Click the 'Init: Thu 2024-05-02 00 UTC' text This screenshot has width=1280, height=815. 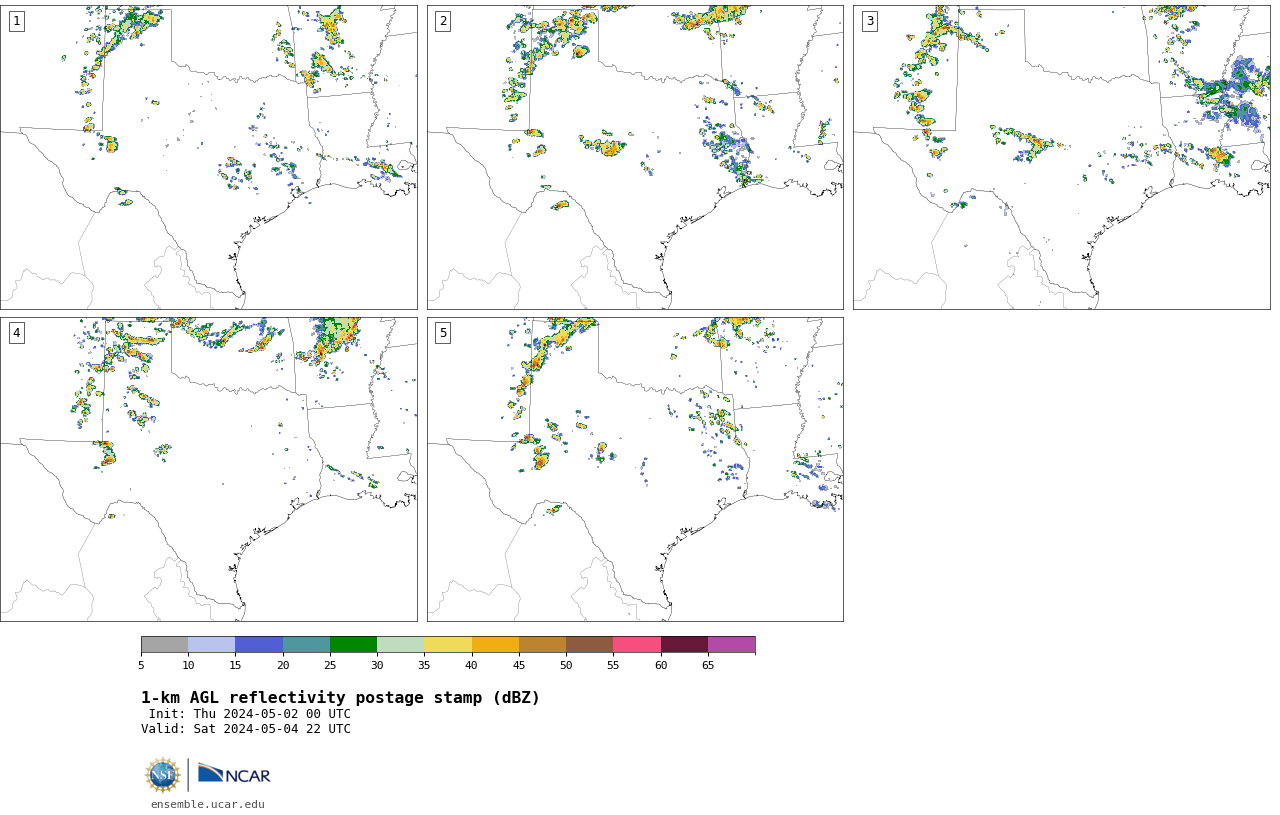(x=250, y=714)
